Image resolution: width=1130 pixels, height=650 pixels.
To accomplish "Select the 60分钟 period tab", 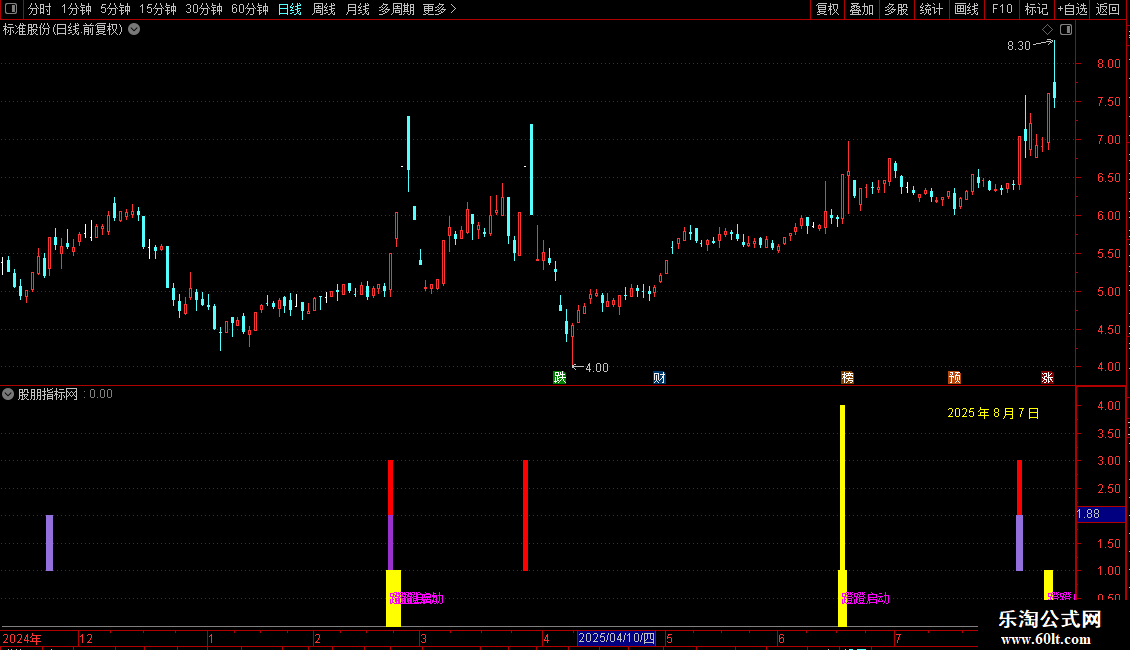I will [250, 9].
